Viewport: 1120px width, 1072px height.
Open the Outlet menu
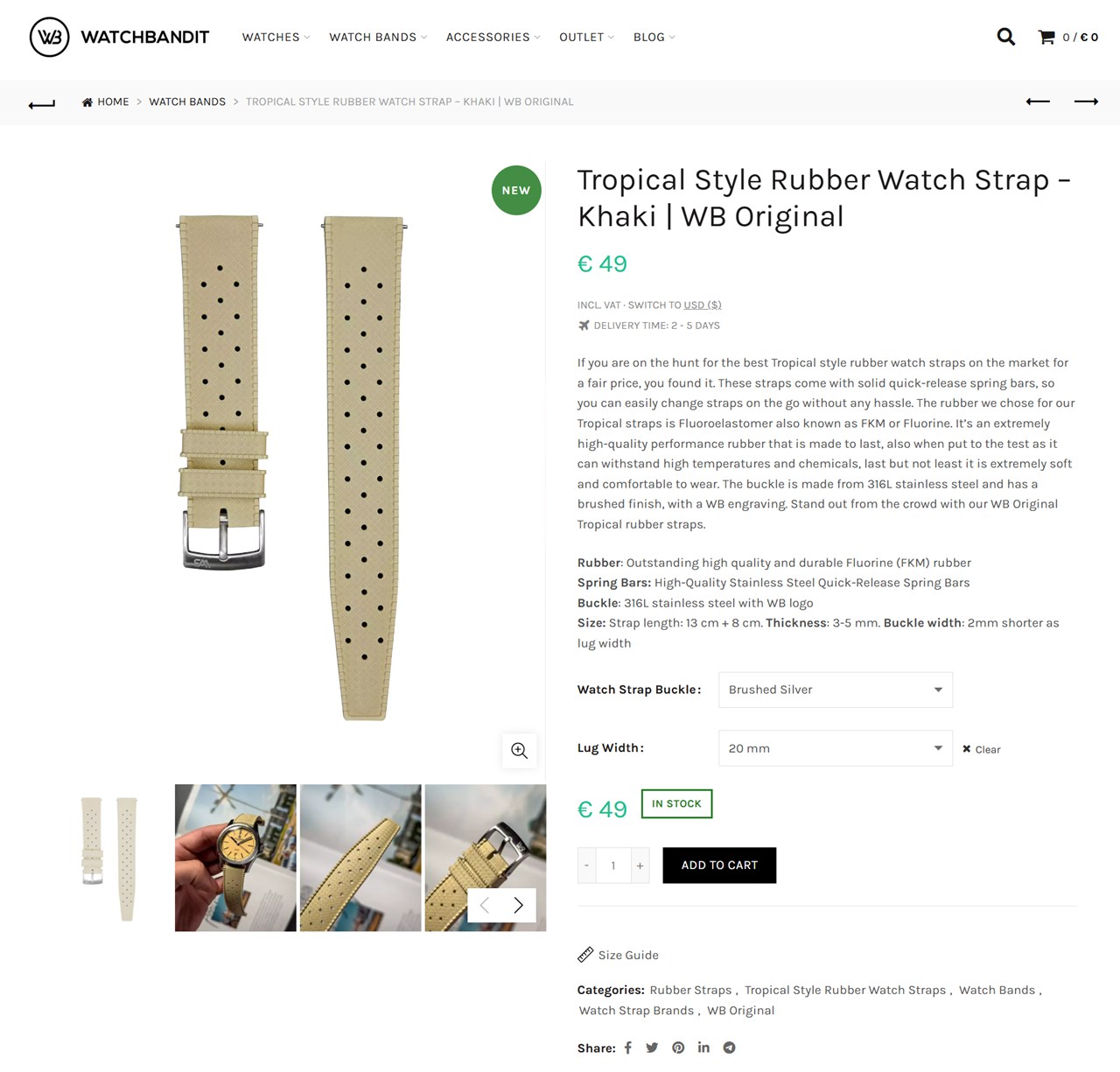pyautogui.click(x=586, y=37)
